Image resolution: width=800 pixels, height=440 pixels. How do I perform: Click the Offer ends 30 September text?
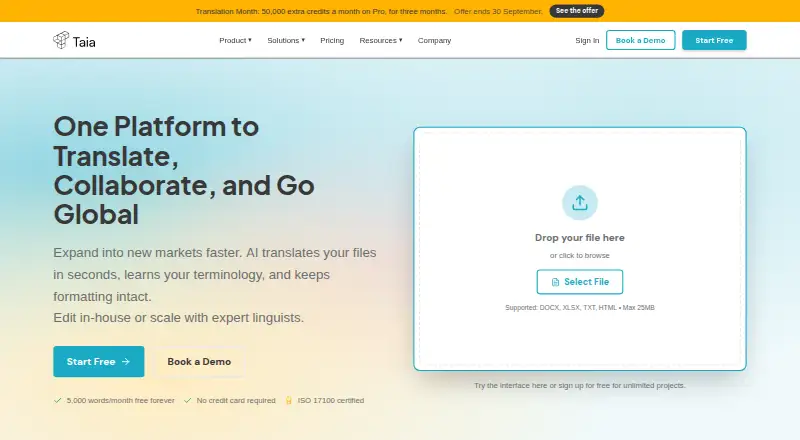(498, 11)
